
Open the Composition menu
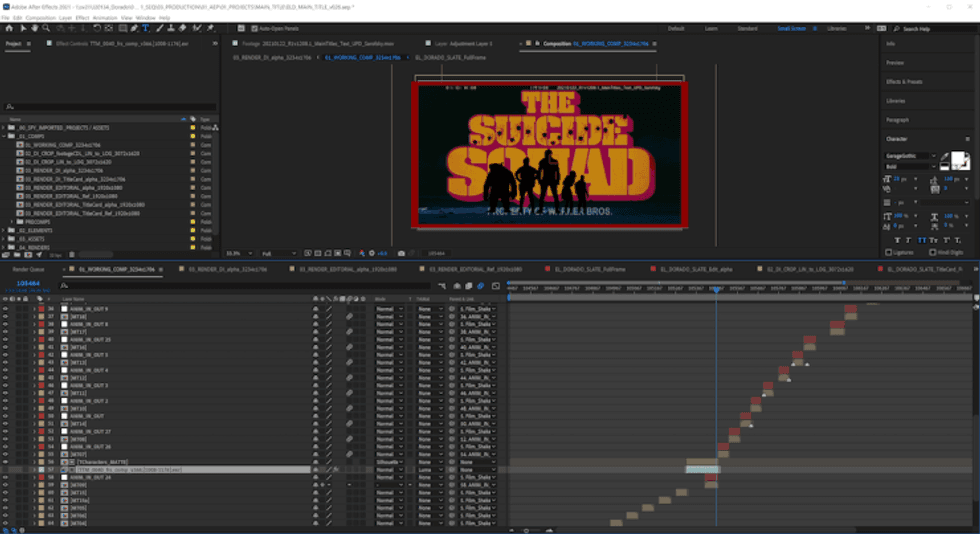40,18
